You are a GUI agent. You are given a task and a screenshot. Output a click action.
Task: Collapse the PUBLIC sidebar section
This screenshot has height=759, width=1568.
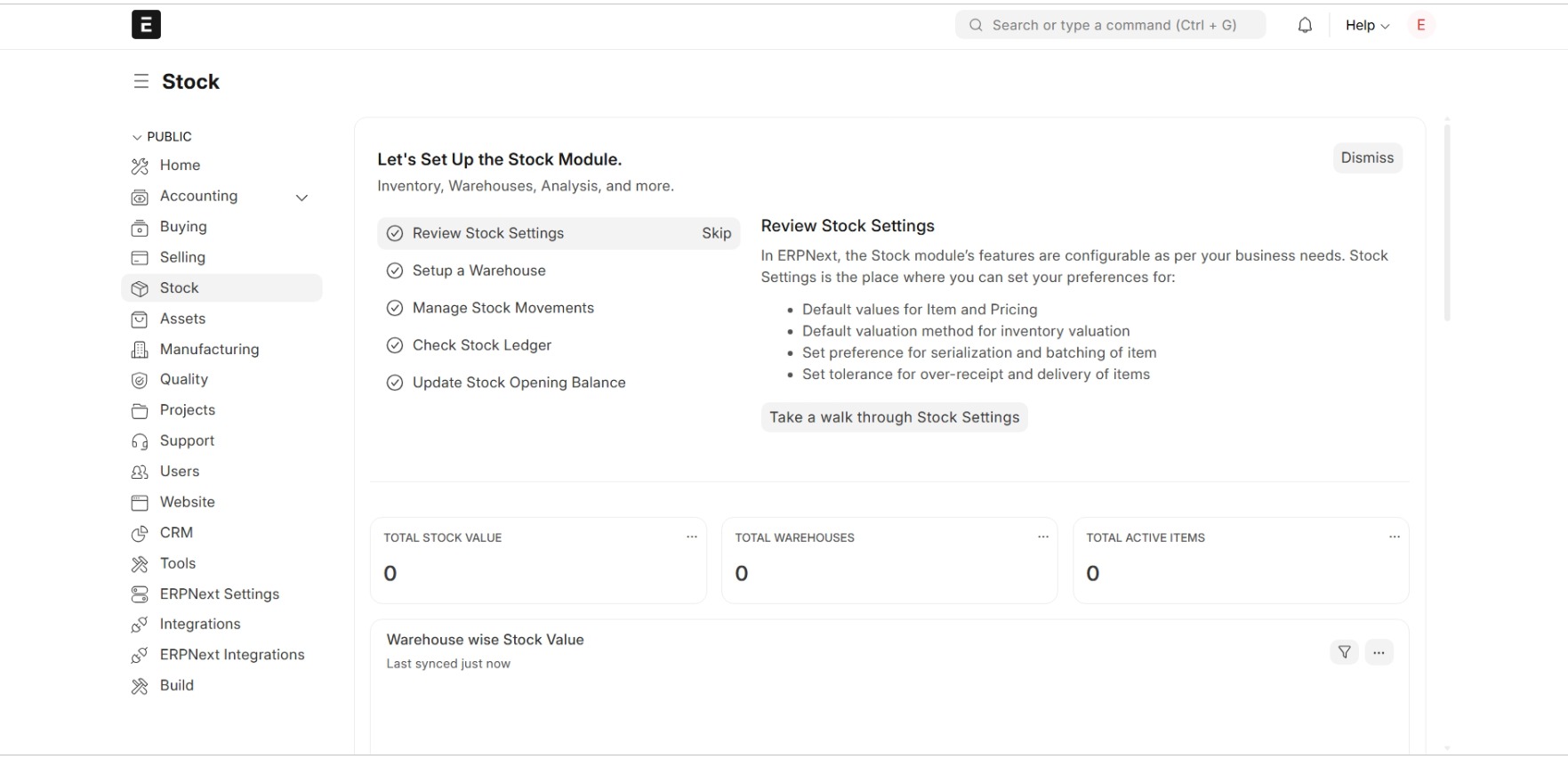(162, 137)
